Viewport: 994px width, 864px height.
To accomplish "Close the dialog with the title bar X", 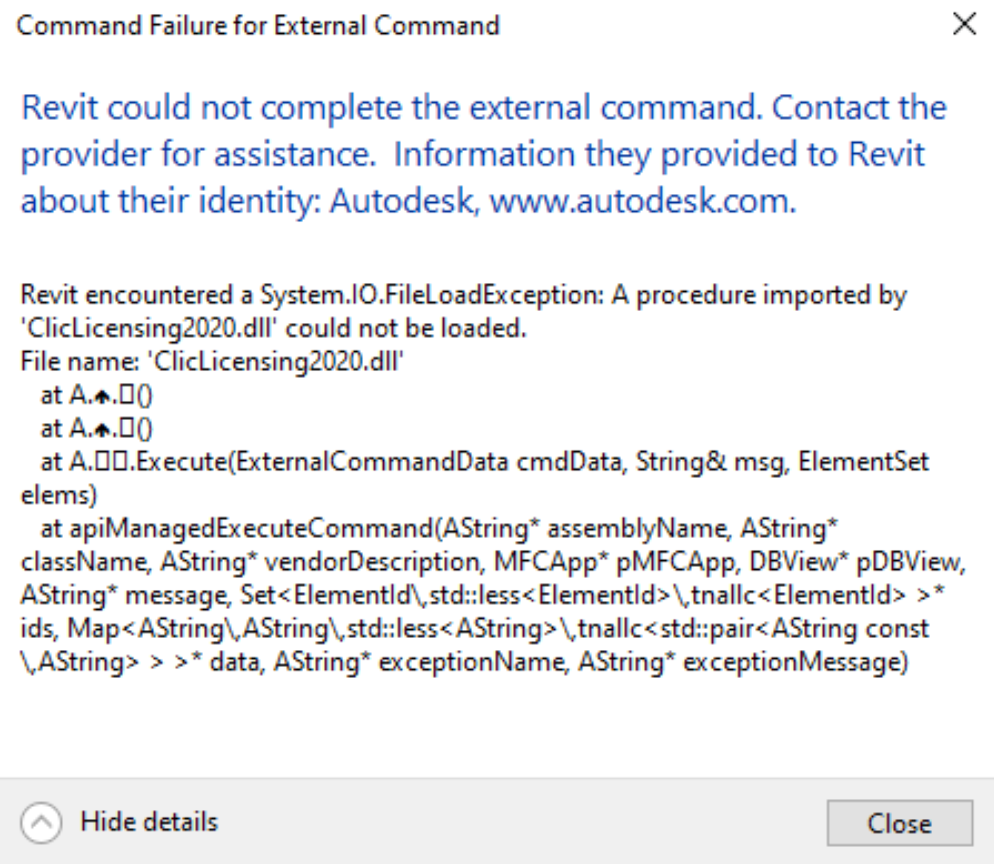I will pos(964,25).
